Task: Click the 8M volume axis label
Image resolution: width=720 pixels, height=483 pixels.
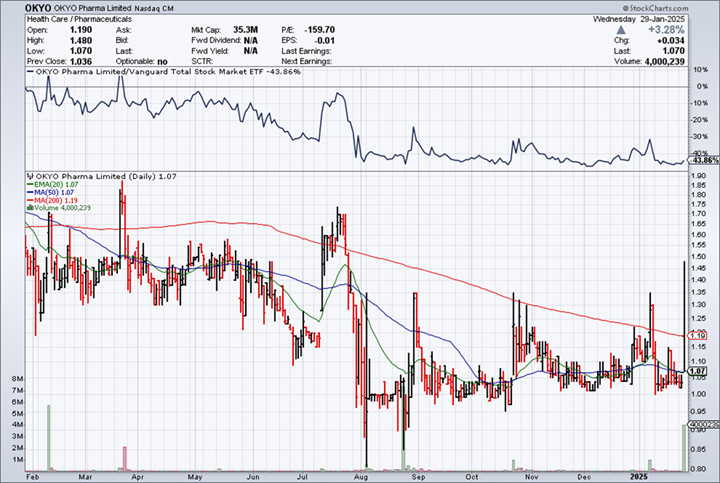Action: point(17,379)
